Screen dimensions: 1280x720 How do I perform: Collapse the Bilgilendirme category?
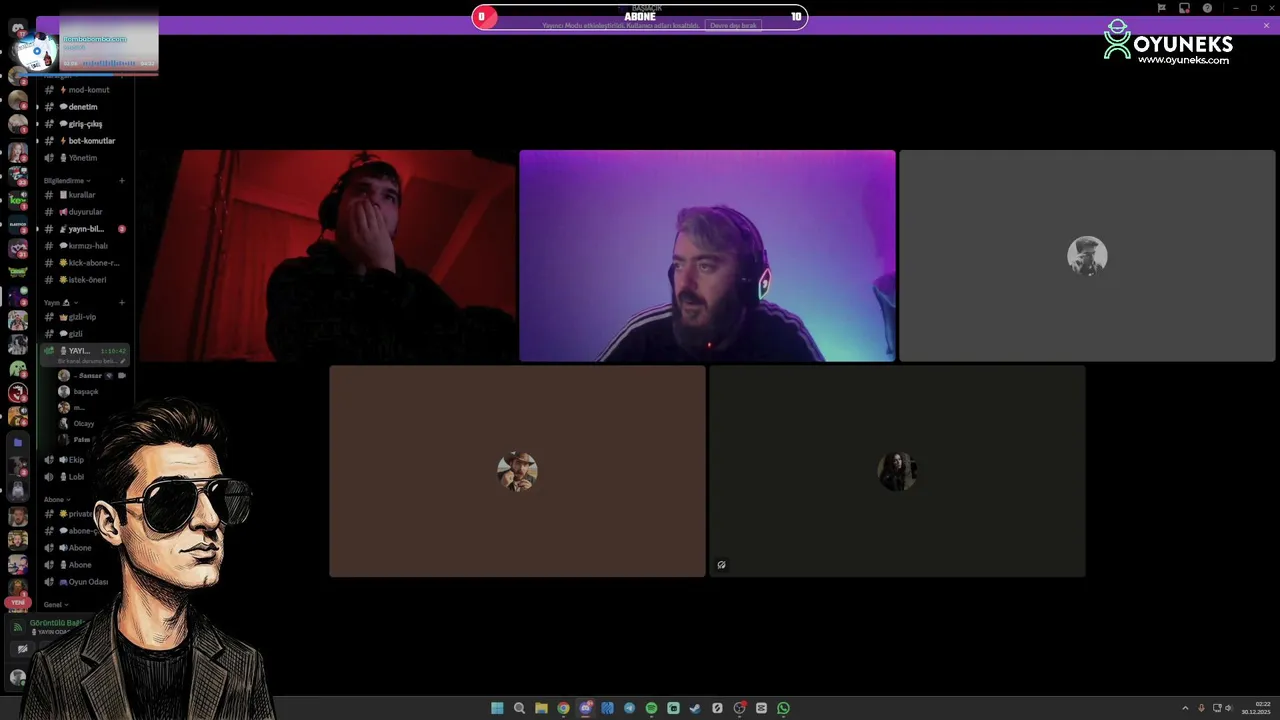click(x=67, y=181)
